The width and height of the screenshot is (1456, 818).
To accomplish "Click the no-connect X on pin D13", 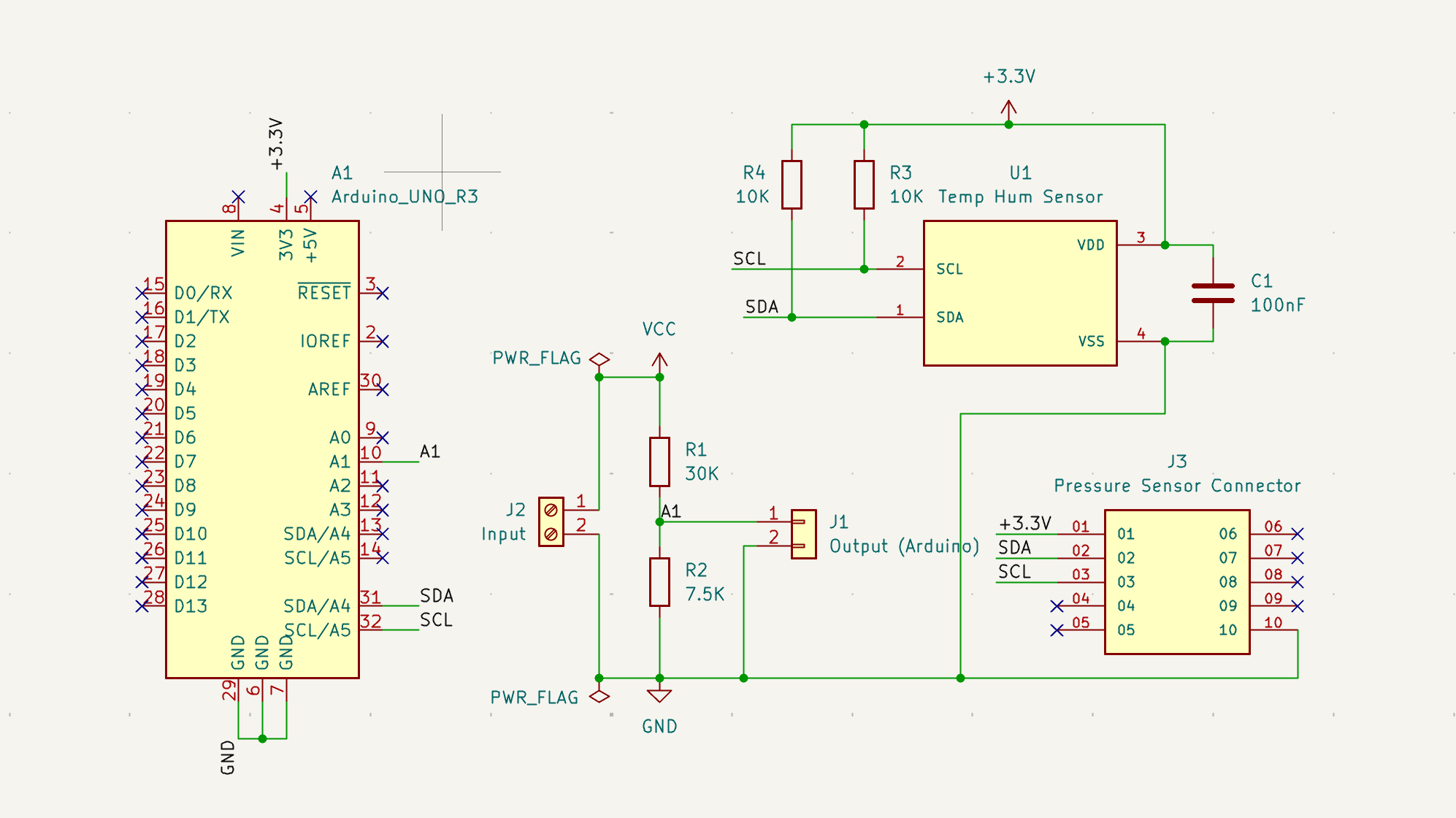I will (x=143, y=605).
